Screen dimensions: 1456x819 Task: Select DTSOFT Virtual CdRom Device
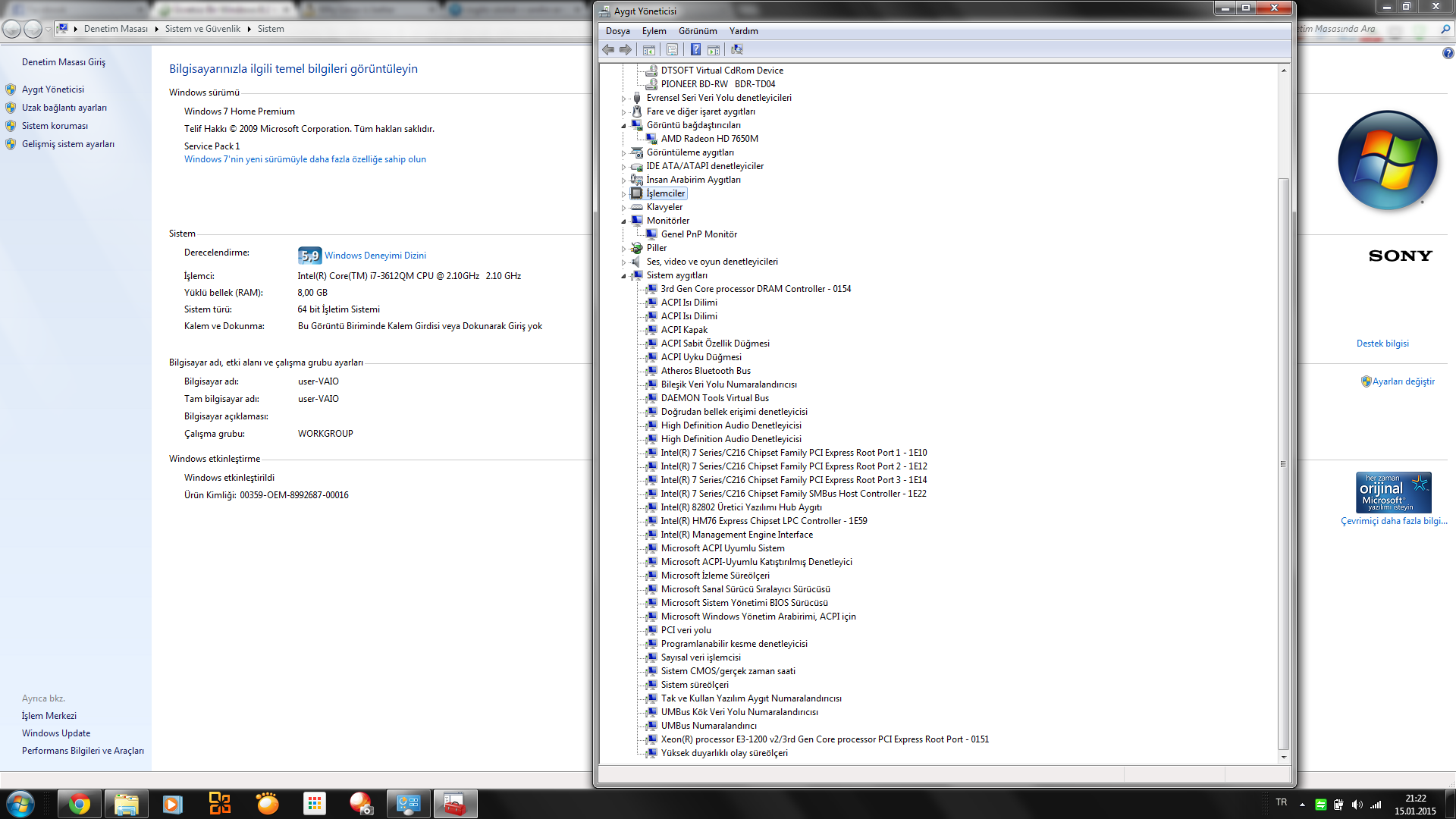pyautogui.click(x=722, y=71)
